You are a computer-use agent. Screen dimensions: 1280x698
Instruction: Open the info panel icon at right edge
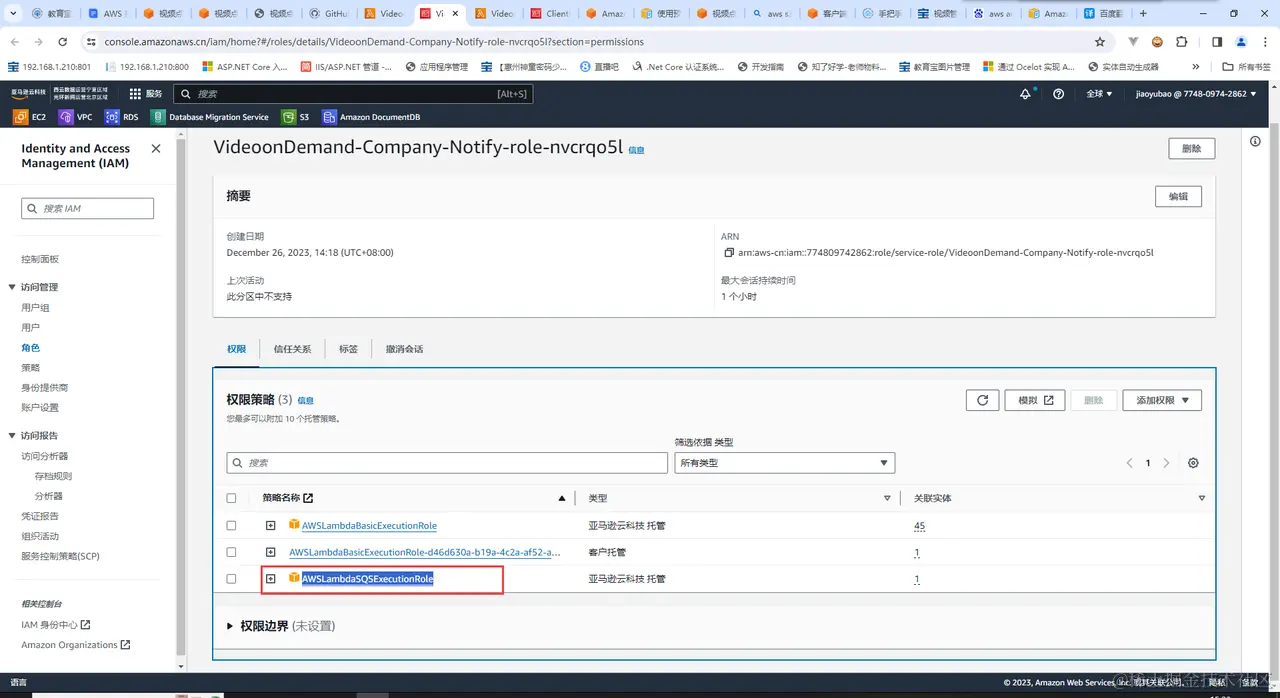(x=1256, y=142)
